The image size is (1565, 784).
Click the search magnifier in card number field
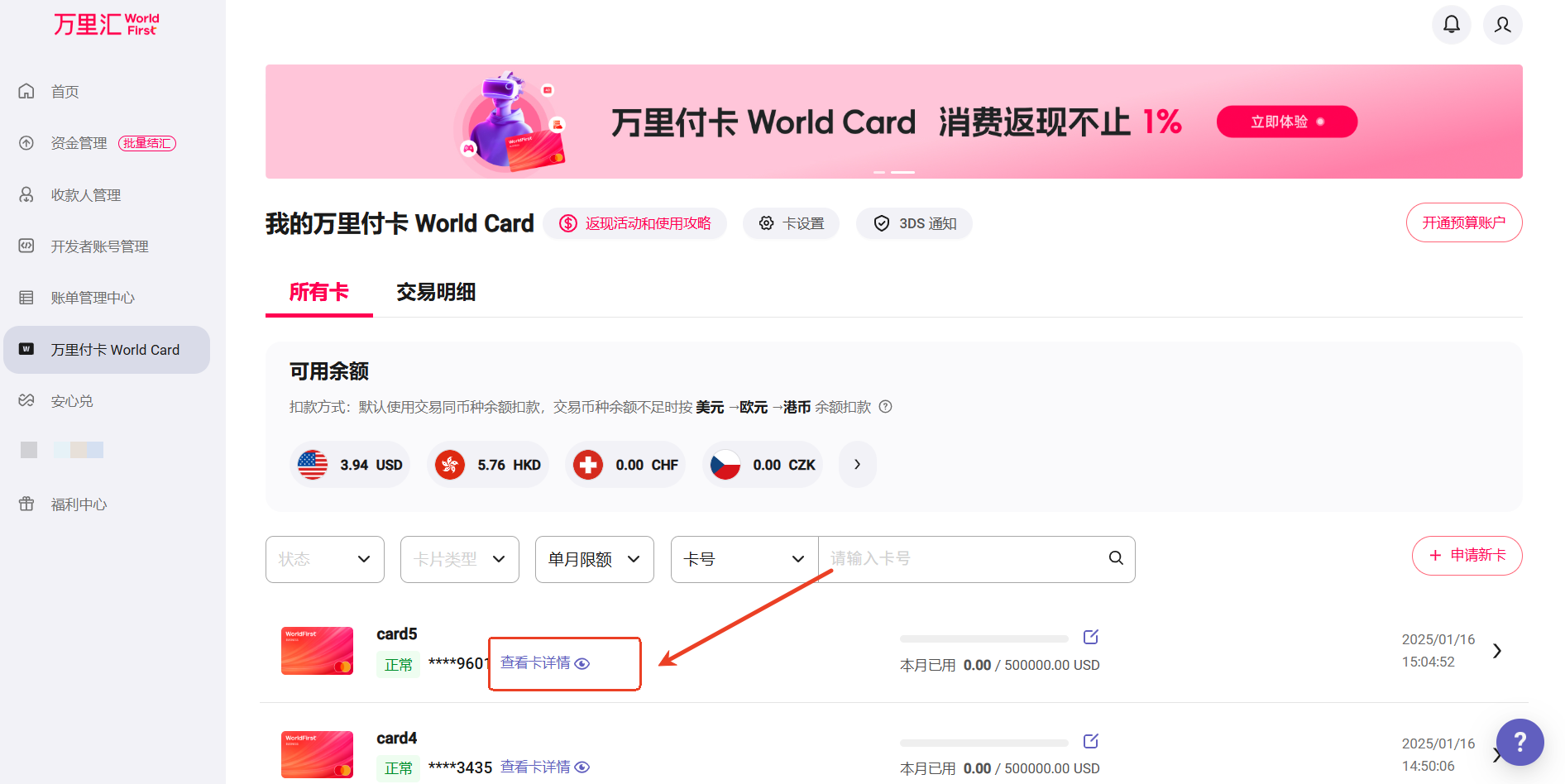(1116, 558)
